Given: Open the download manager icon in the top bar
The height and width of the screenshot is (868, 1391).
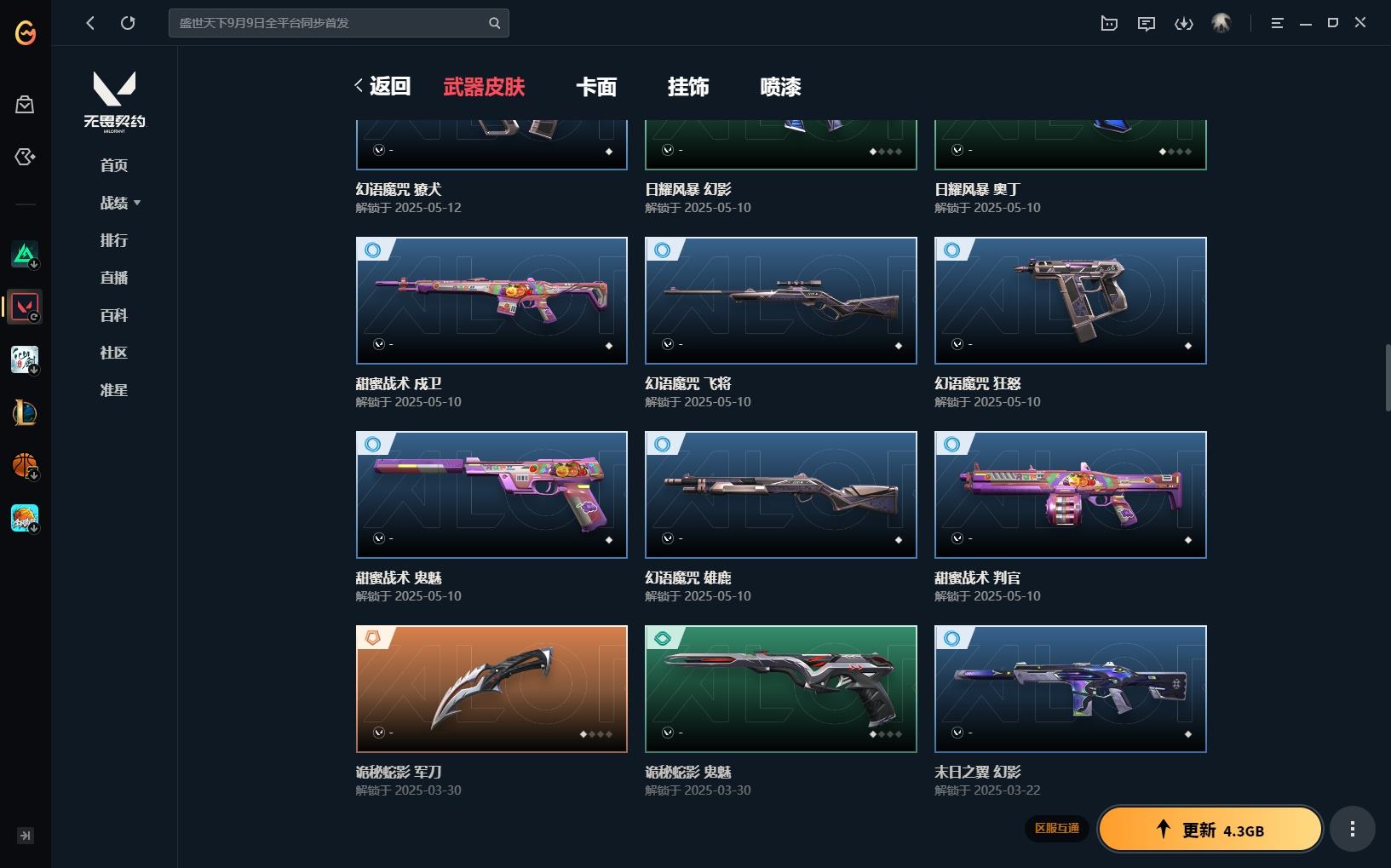Looking at the screenshot, I should tap(1184, 23).
